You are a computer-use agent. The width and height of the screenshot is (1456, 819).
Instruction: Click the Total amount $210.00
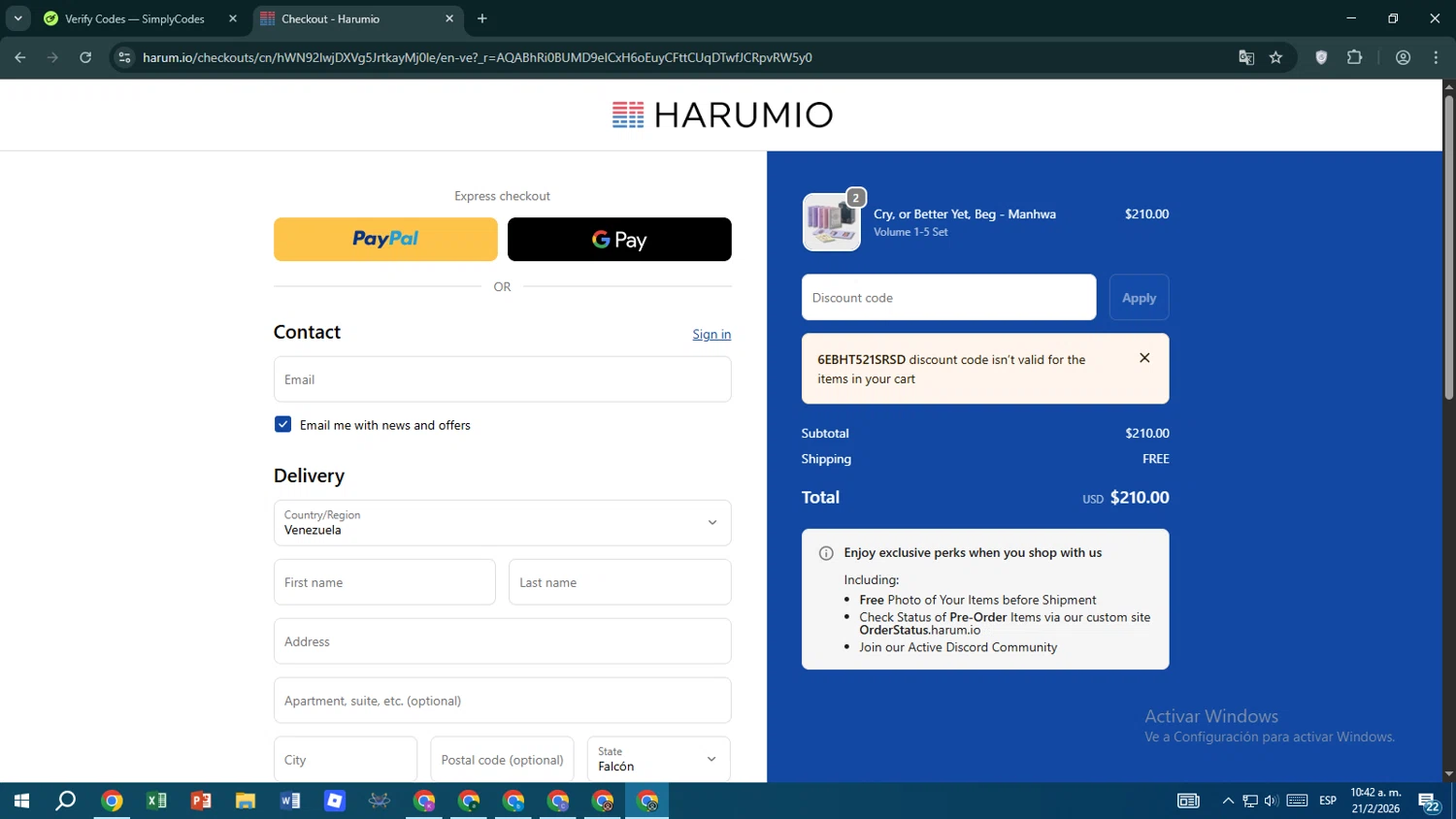click(x=1140, y=497)
